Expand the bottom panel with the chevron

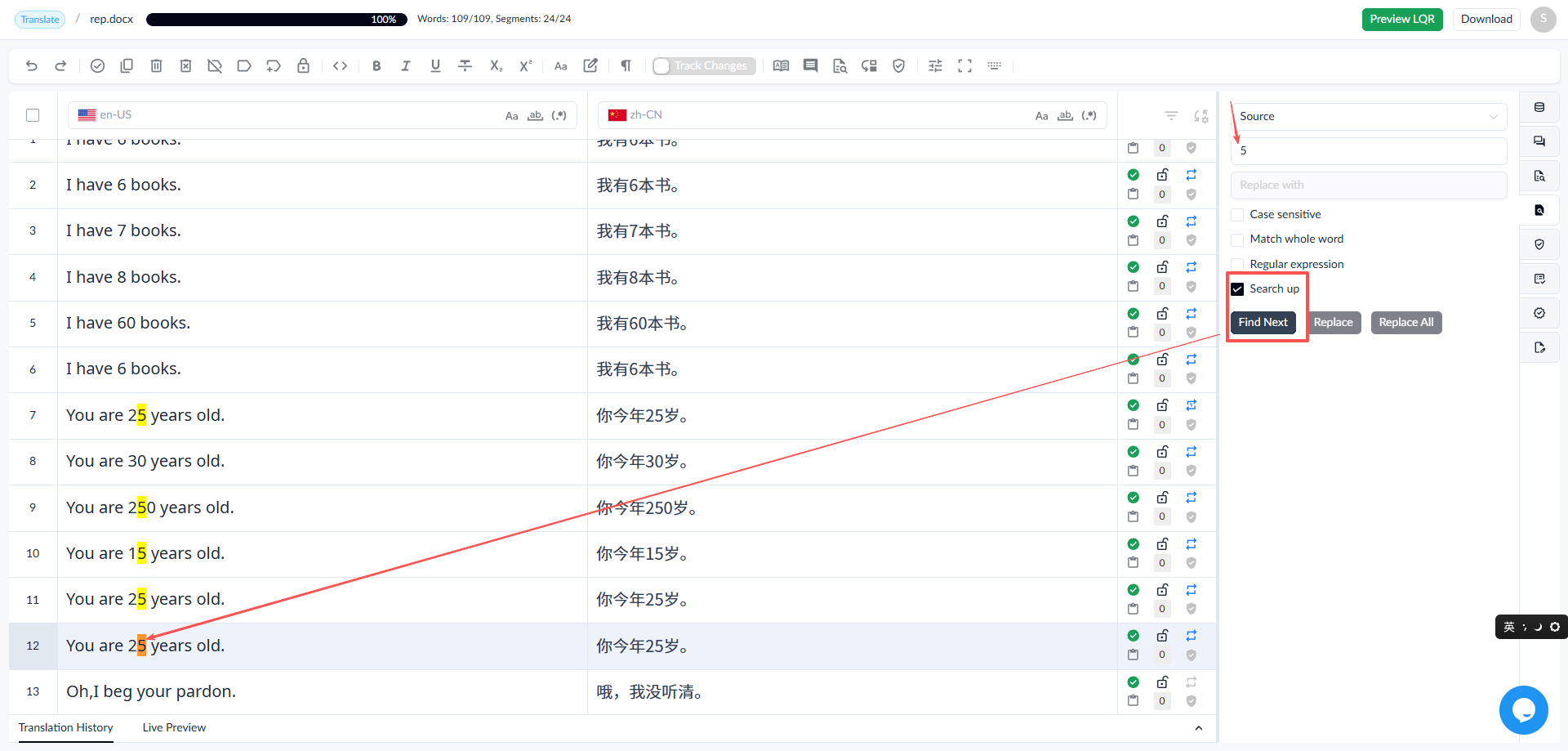[x=1198, y=728]
